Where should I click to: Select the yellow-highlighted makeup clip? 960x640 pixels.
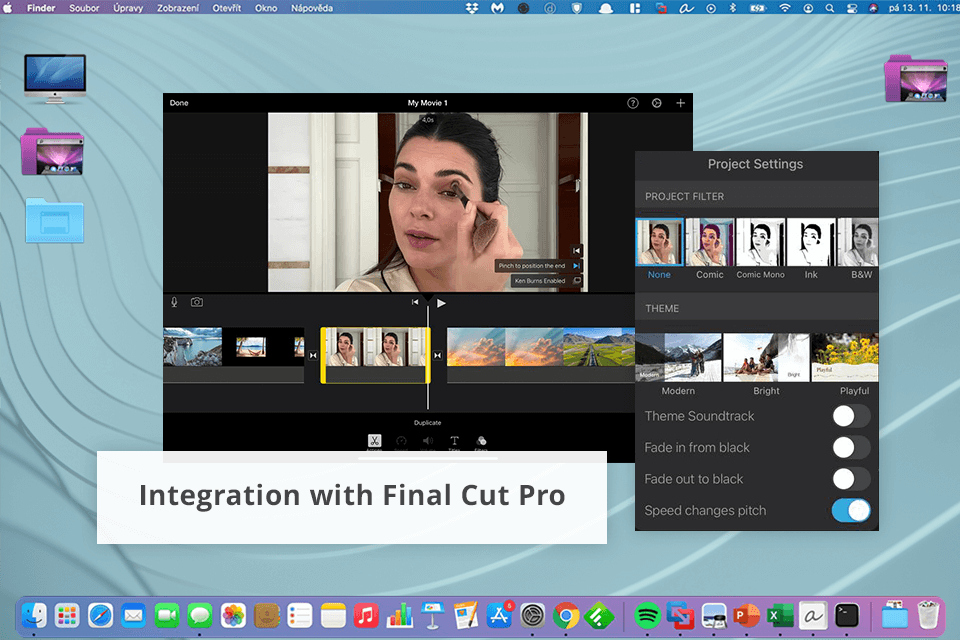[x=375, y=355]
